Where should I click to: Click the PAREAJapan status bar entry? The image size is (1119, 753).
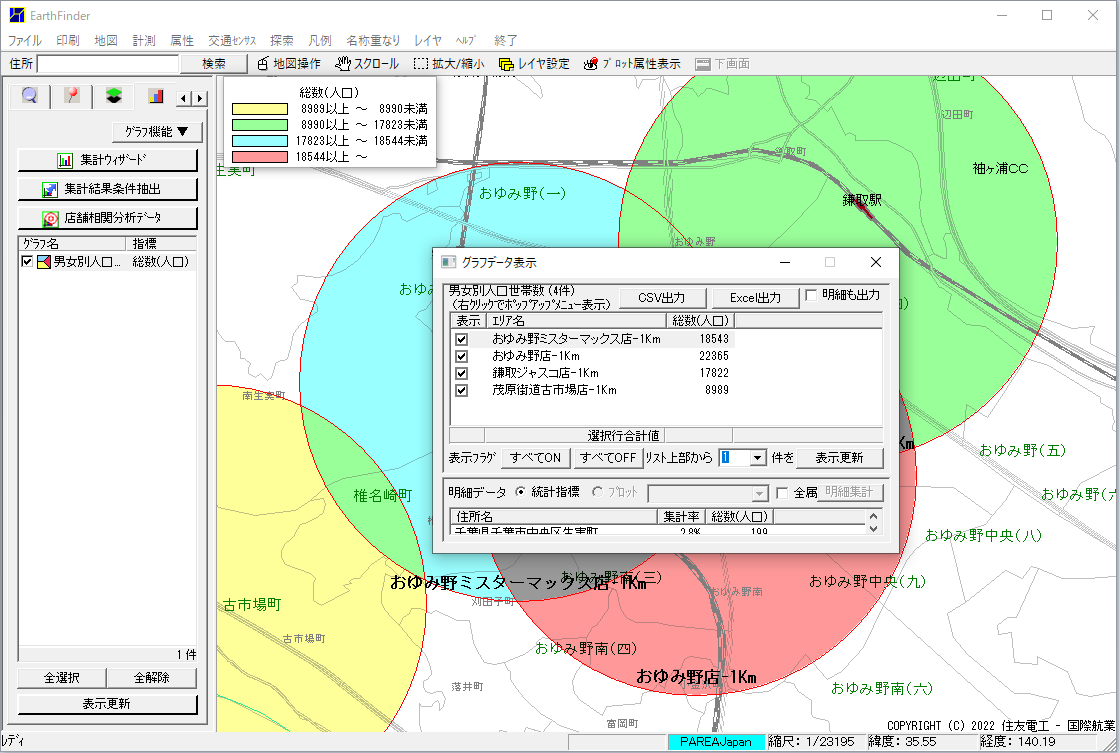coord(716,742)
